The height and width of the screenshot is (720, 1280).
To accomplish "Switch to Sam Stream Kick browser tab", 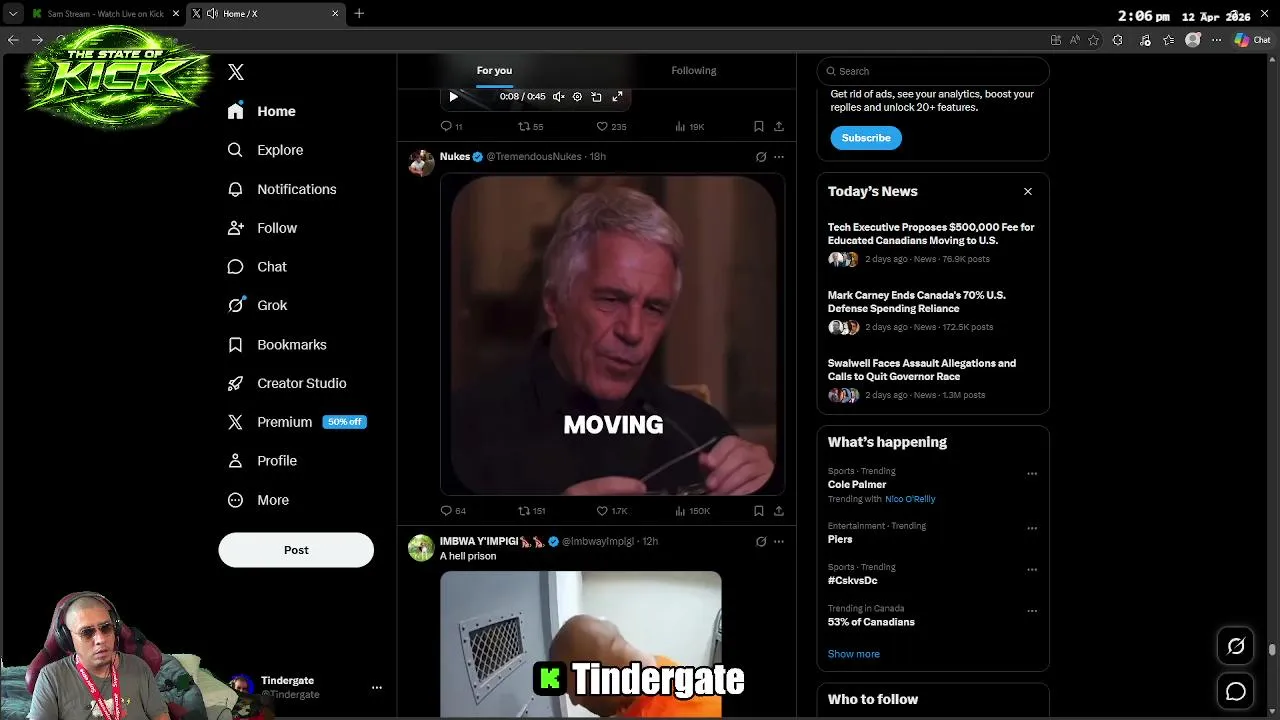I will [104, 14].
